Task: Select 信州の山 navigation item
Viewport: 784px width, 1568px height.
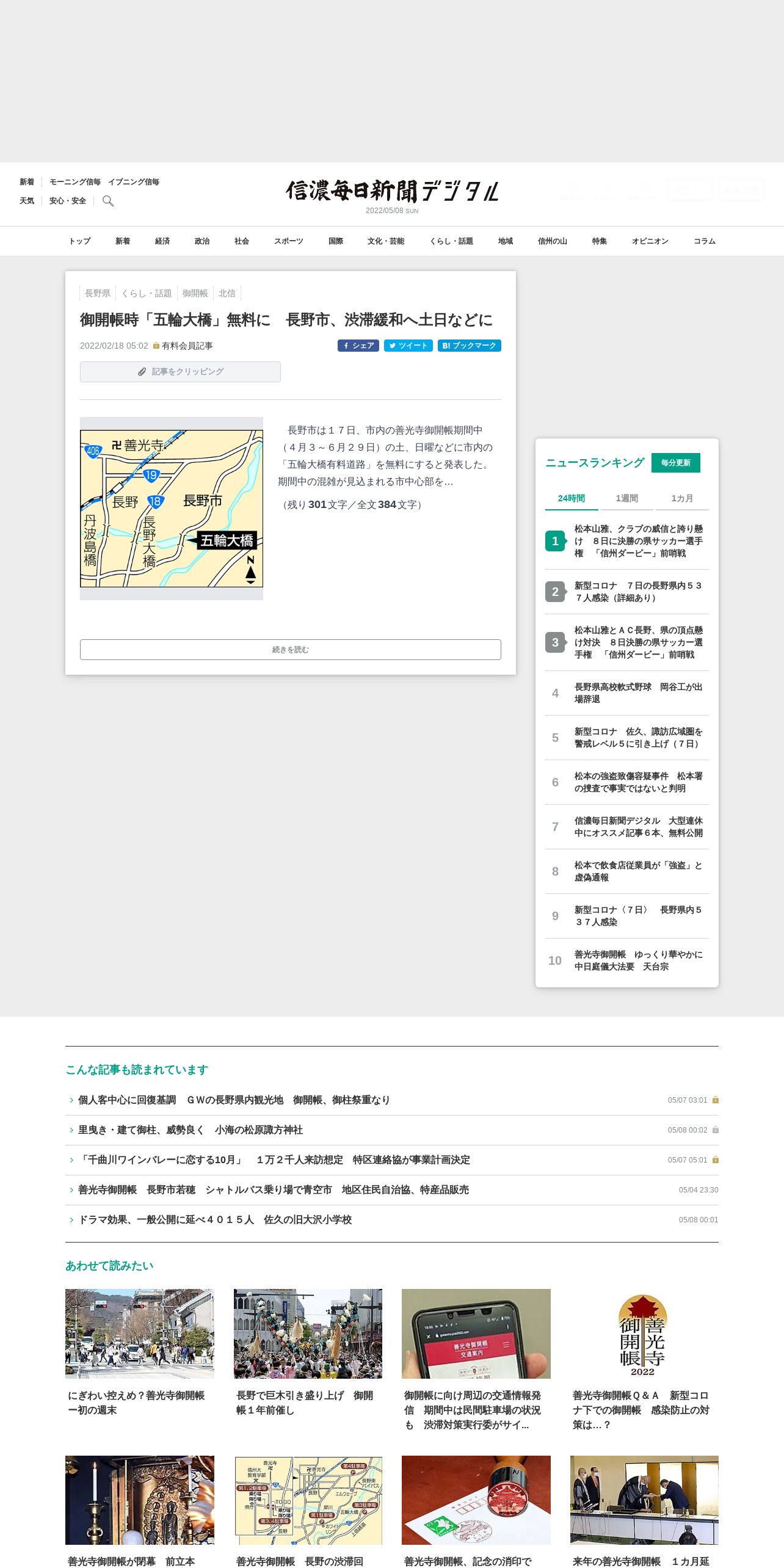Action: pyautogui.click(x=553, y=241)
